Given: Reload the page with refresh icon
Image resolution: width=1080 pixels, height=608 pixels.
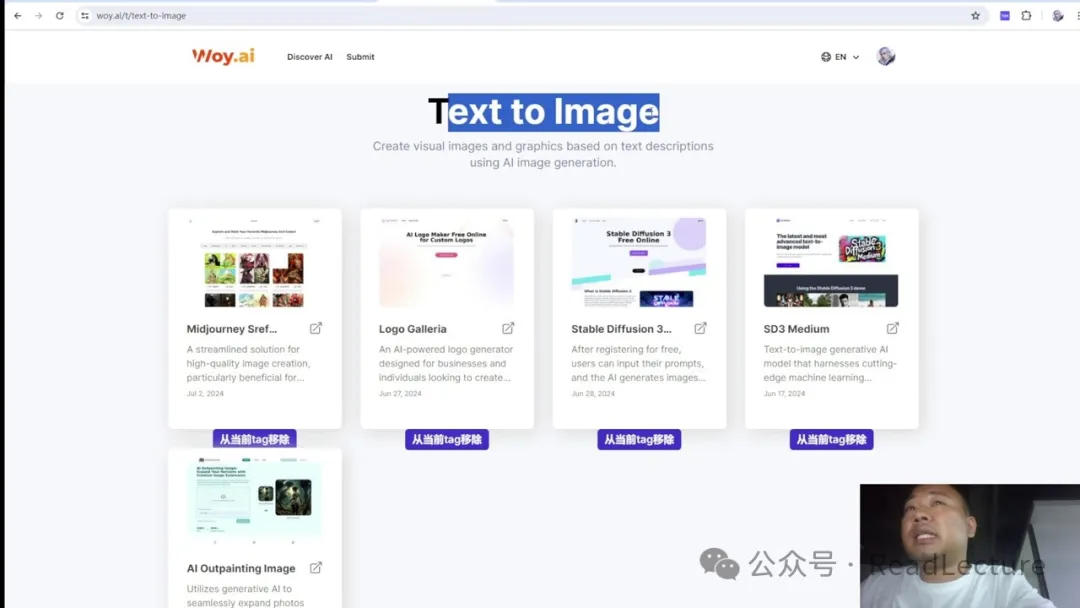Looking at the screenshot, I should tap(60, 15).
